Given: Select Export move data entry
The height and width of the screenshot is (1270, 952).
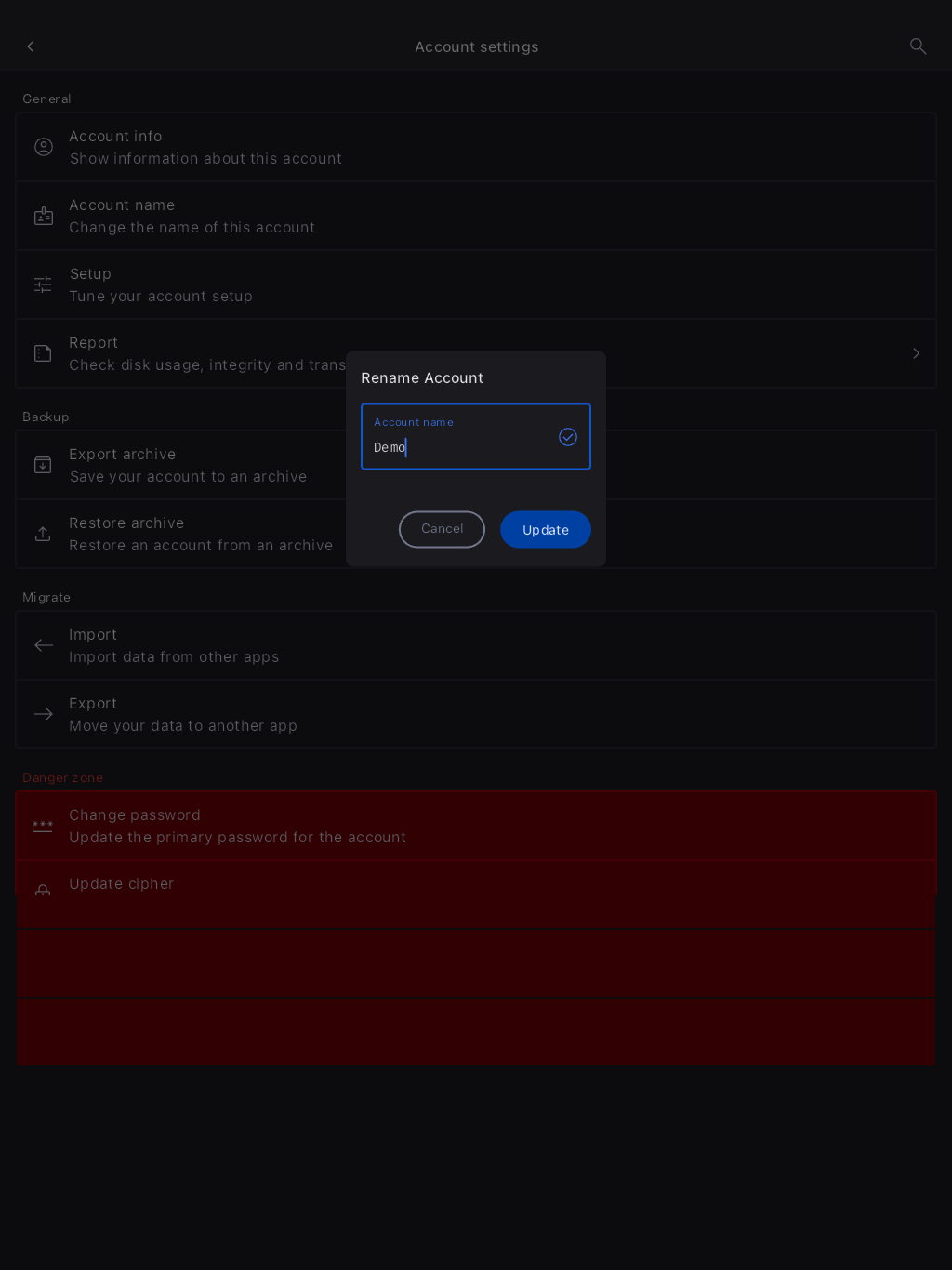Looking at the screenshot, I should [476, 714].
